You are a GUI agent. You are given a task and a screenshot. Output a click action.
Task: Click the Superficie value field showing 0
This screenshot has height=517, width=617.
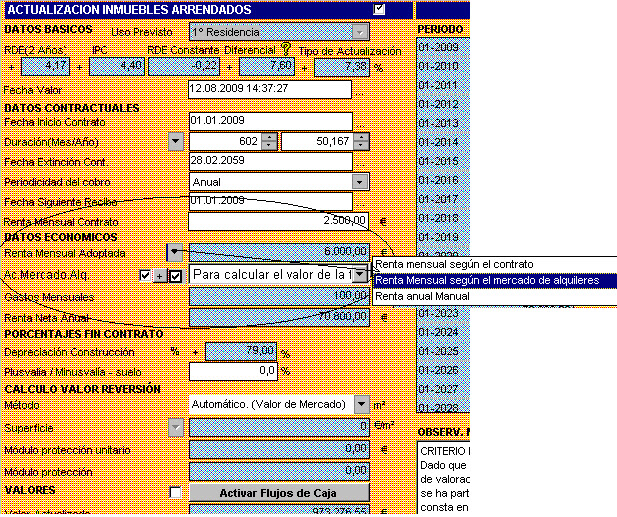[x=279, y=428]
